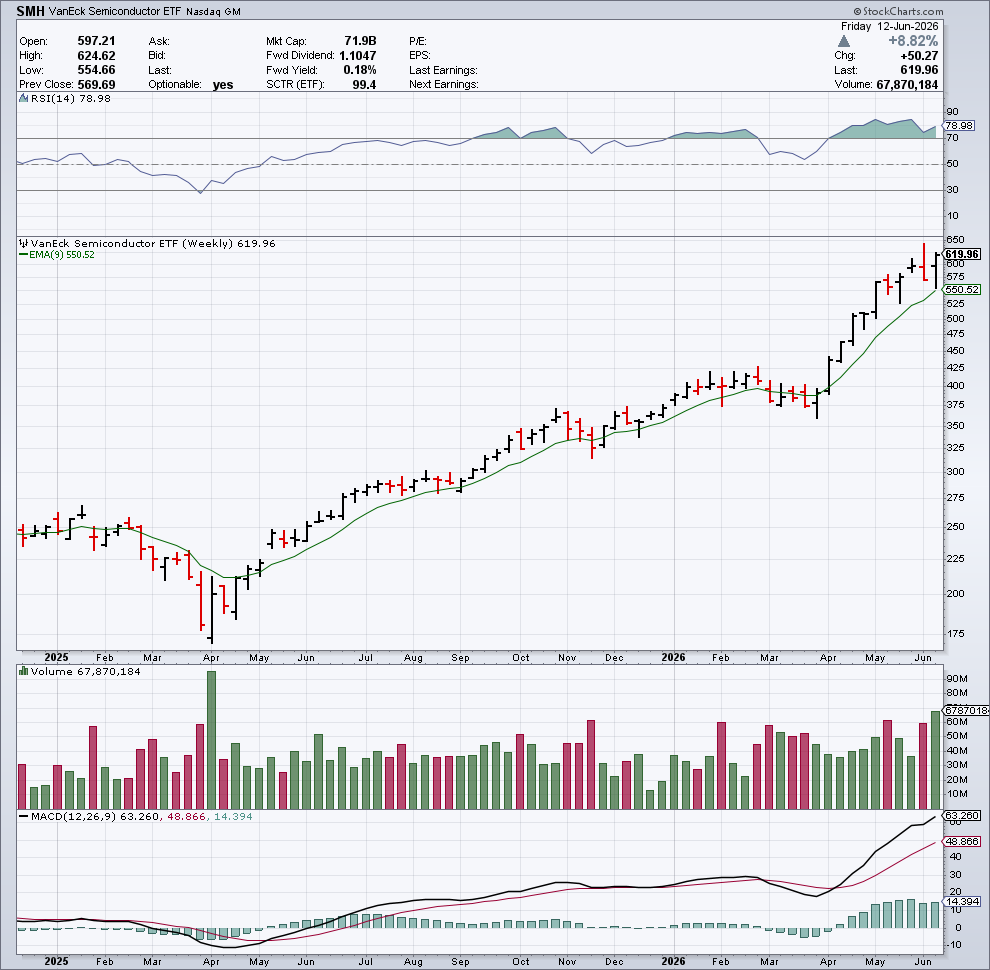The height and width of the screenshot is (970, 990).
Task: Click the Chg value +50.27
Action: pos(919,56)
